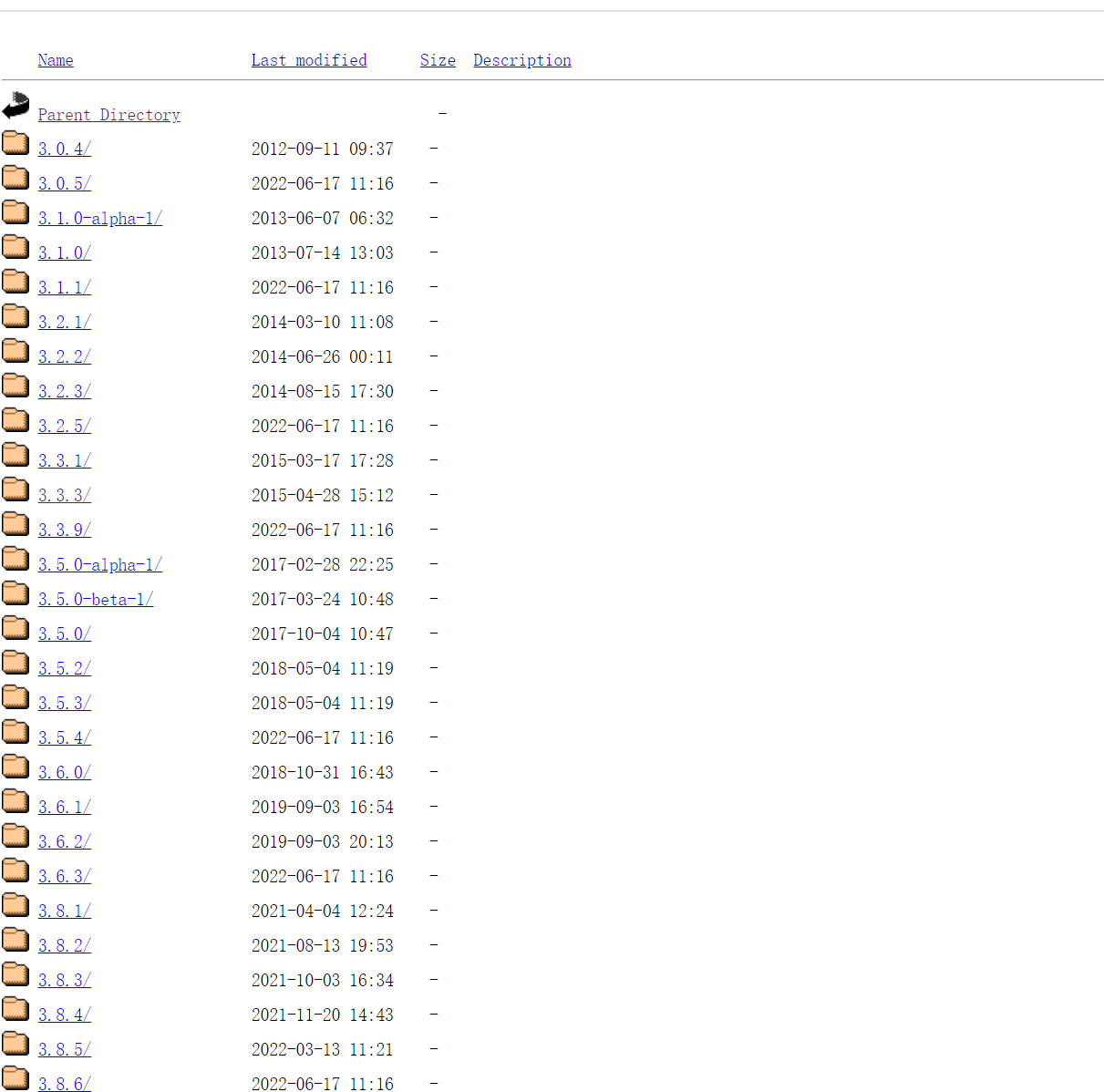Open the 3.3.1/ directory link
1104x1092 pixels.
65,460
